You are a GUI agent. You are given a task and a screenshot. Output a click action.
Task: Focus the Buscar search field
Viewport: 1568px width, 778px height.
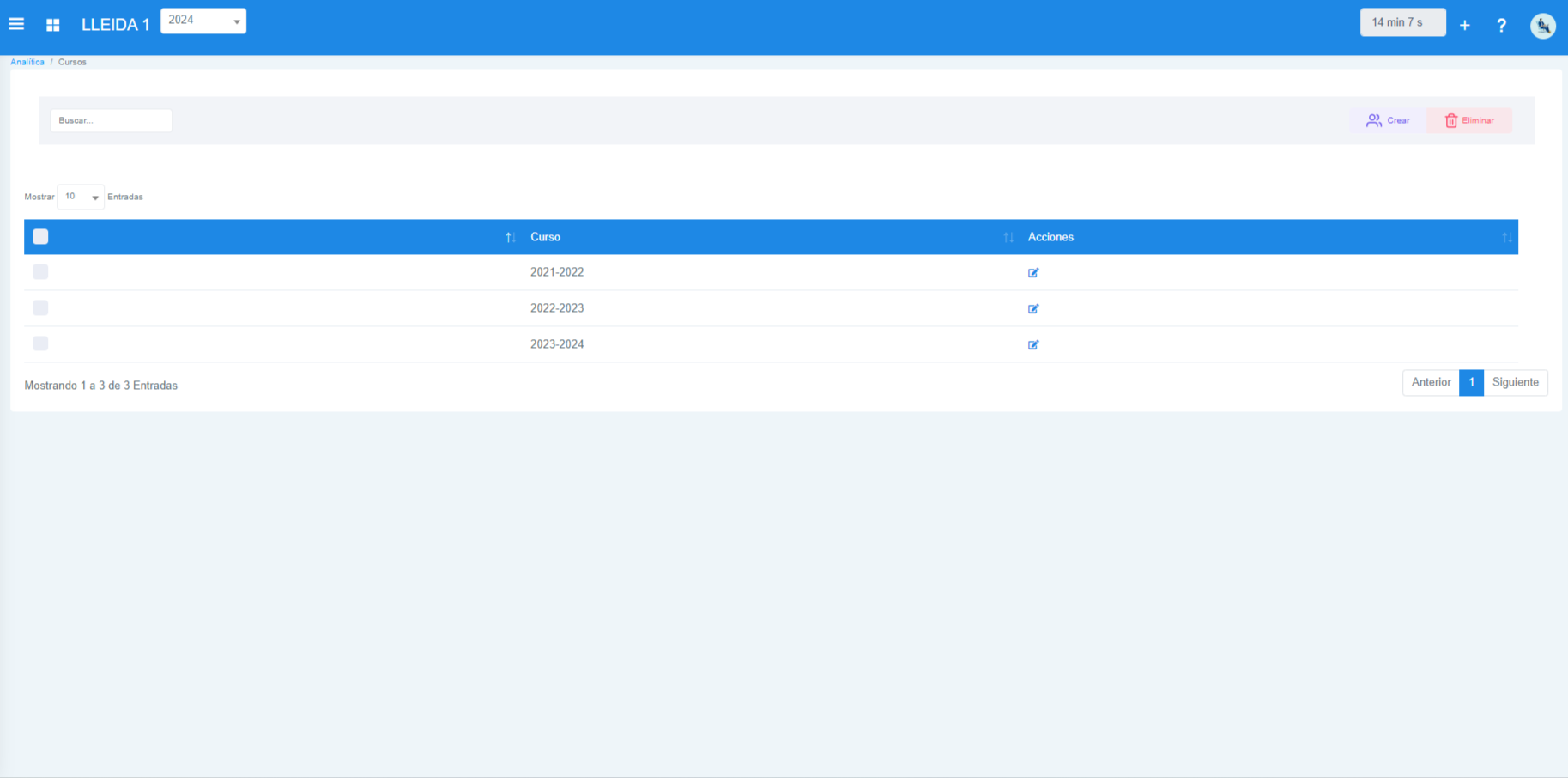[x=111, y=120]
